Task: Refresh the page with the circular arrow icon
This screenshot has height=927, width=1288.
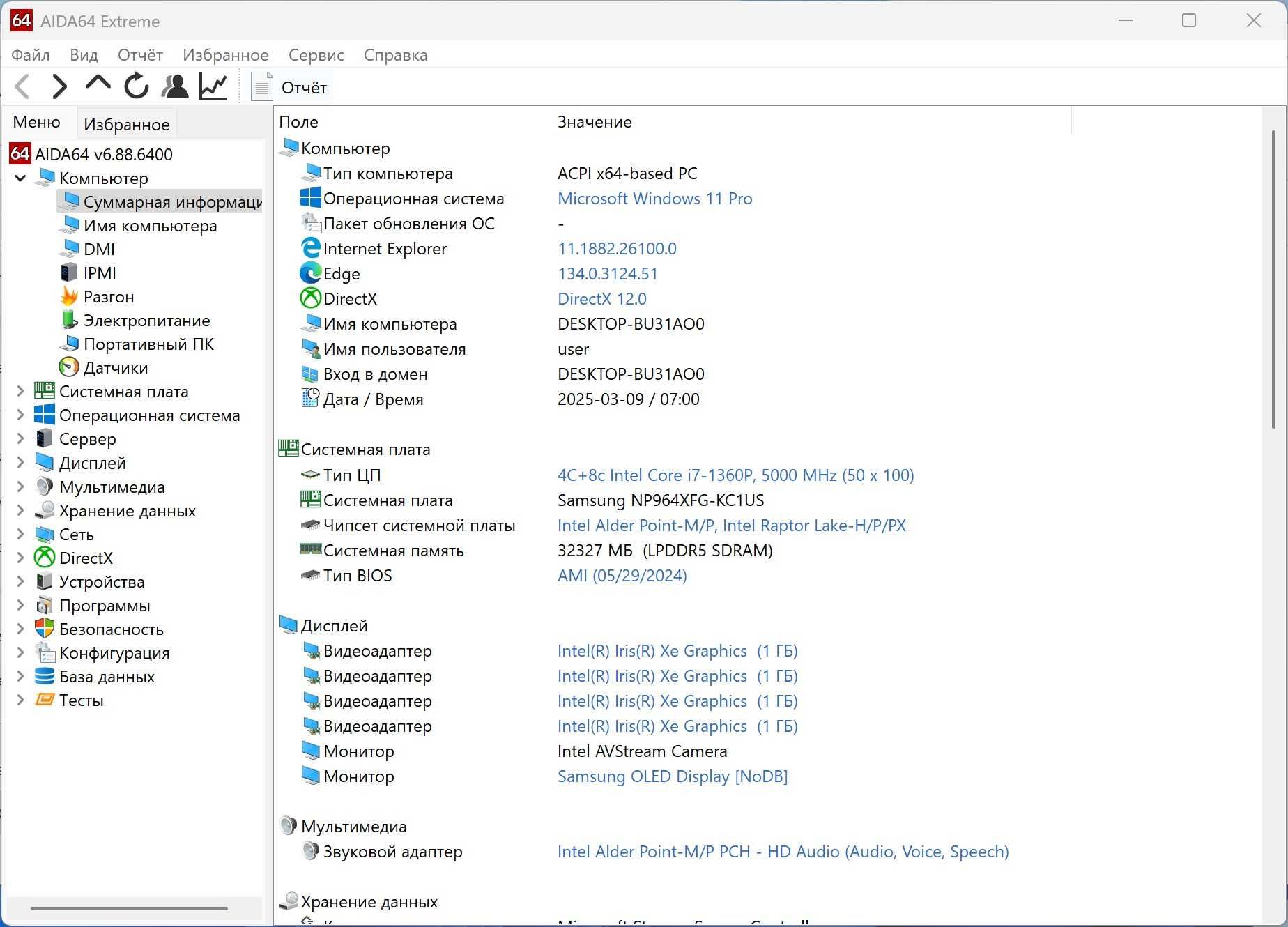Action: click(x=136, y=86)
